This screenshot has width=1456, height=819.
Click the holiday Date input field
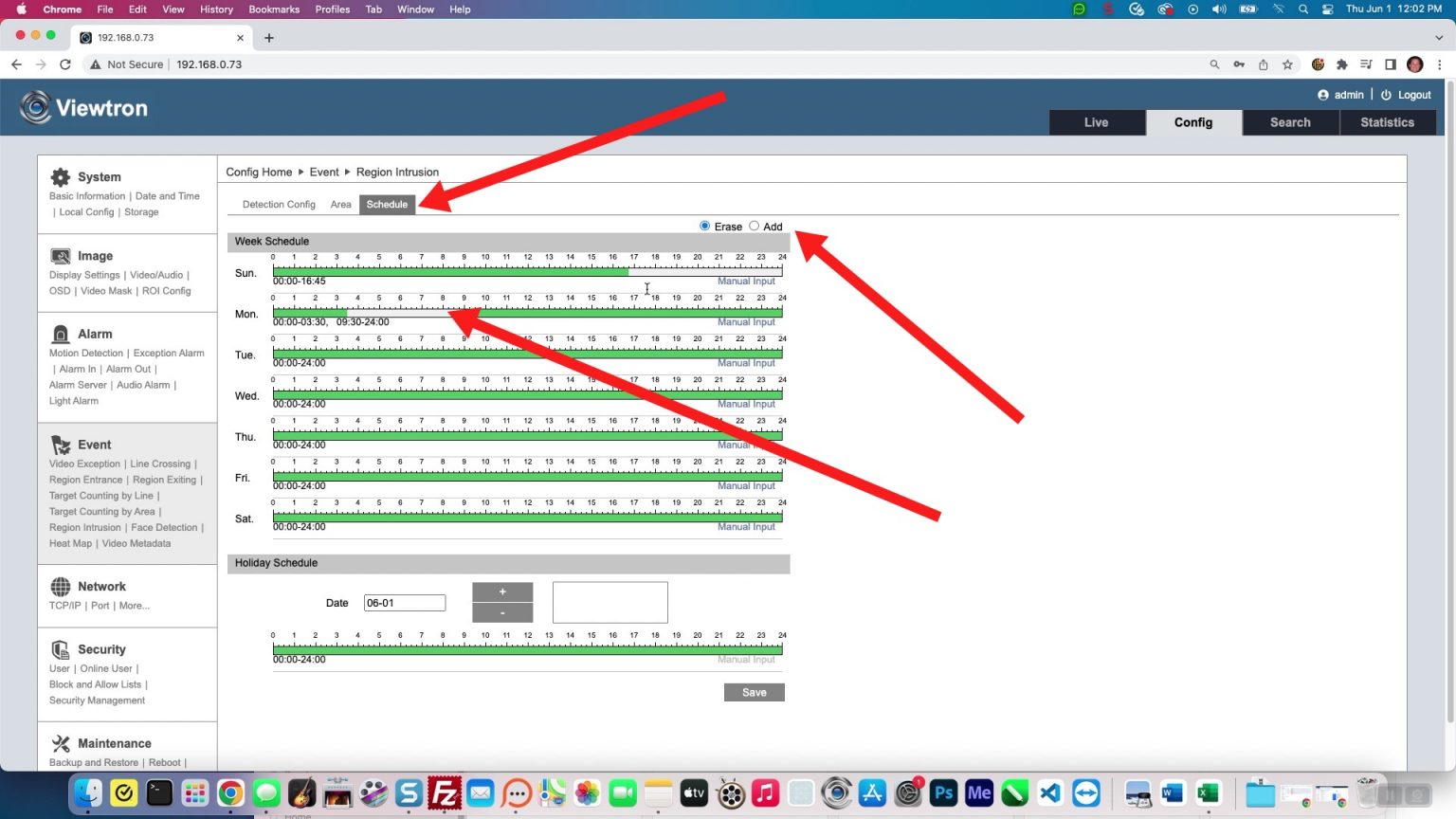(405, 603)
